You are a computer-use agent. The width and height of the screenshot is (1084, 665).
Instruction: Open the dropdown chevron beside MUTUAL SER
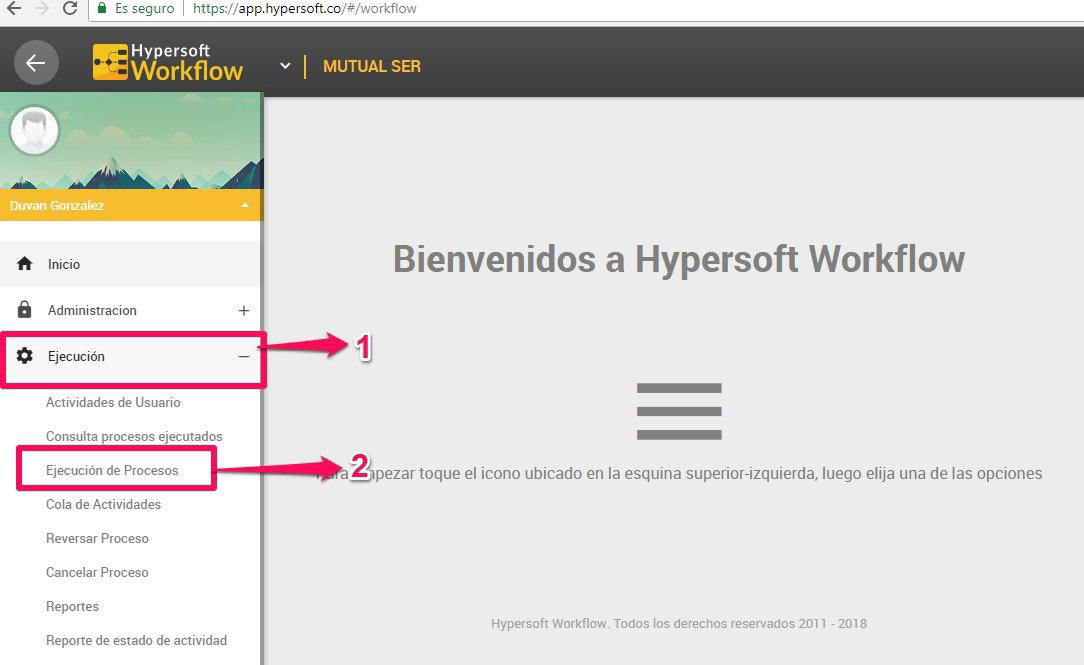tap(285, 66)
